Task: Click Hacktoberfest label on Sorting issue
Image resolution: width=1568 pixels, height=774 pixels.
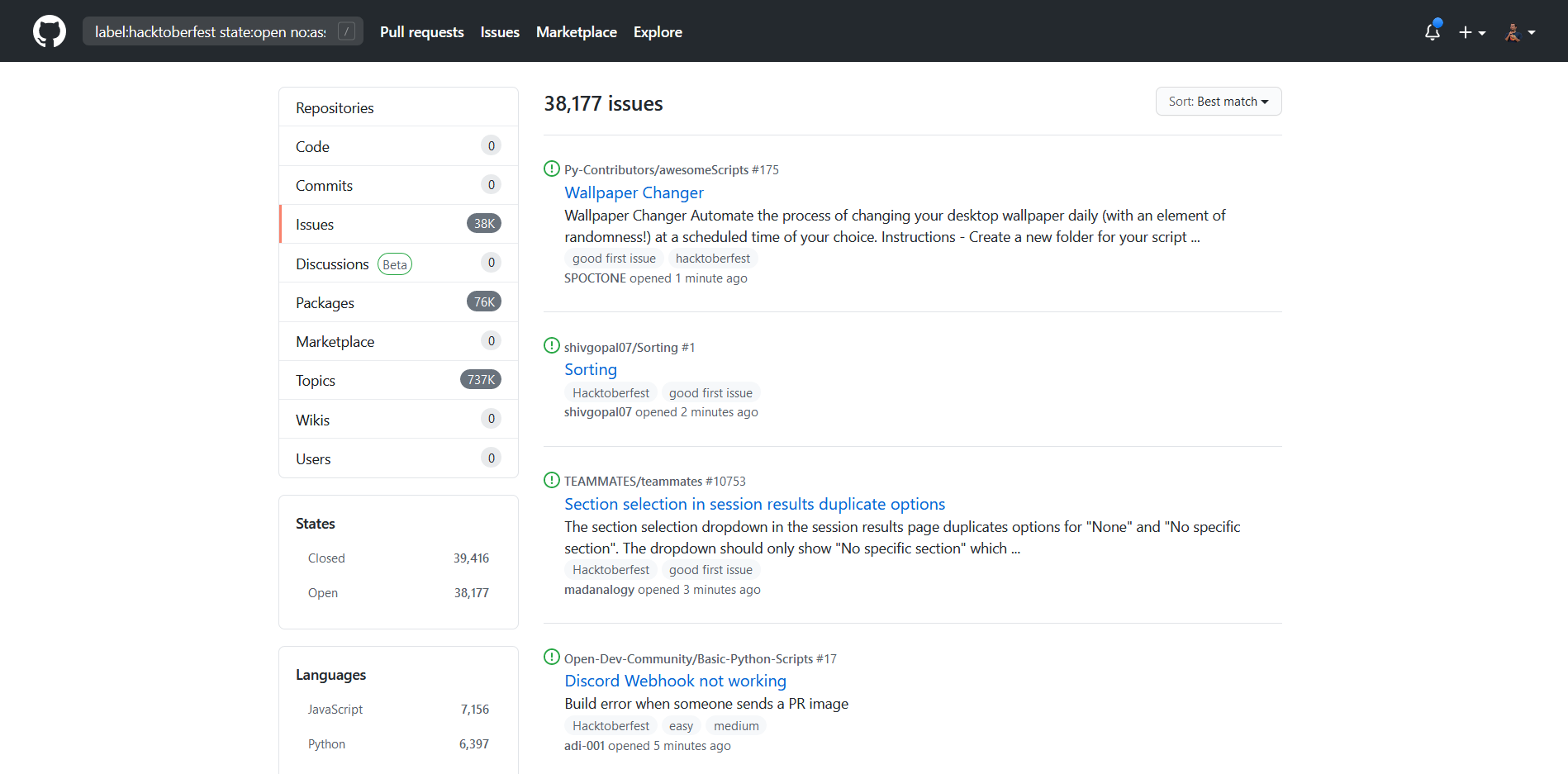Action: 611,393
